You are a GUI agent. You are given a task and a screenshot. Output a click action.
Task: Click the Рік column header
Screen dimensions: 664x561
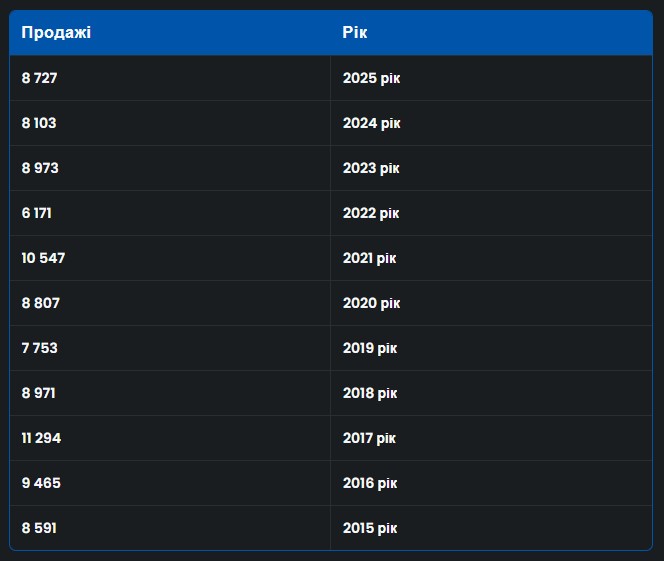click(355, 33)
